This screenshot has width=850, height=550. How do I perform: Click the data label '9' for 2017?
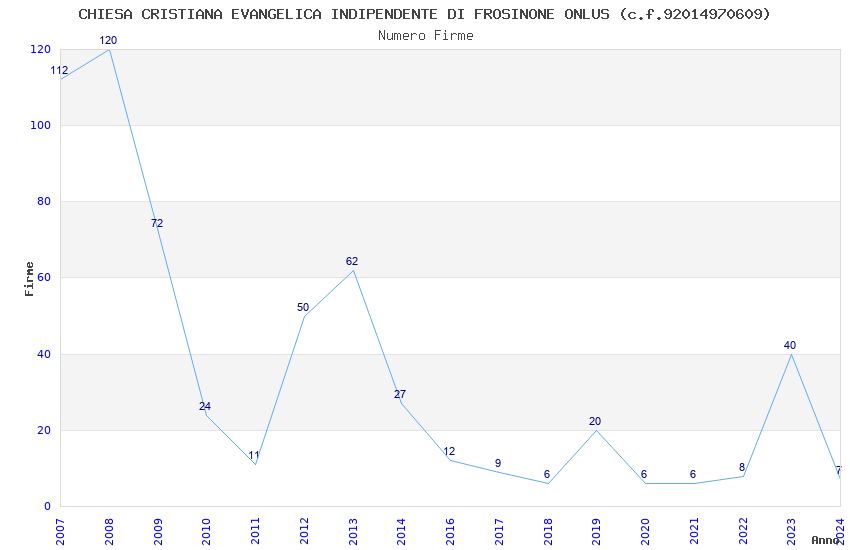coord(498,463)
